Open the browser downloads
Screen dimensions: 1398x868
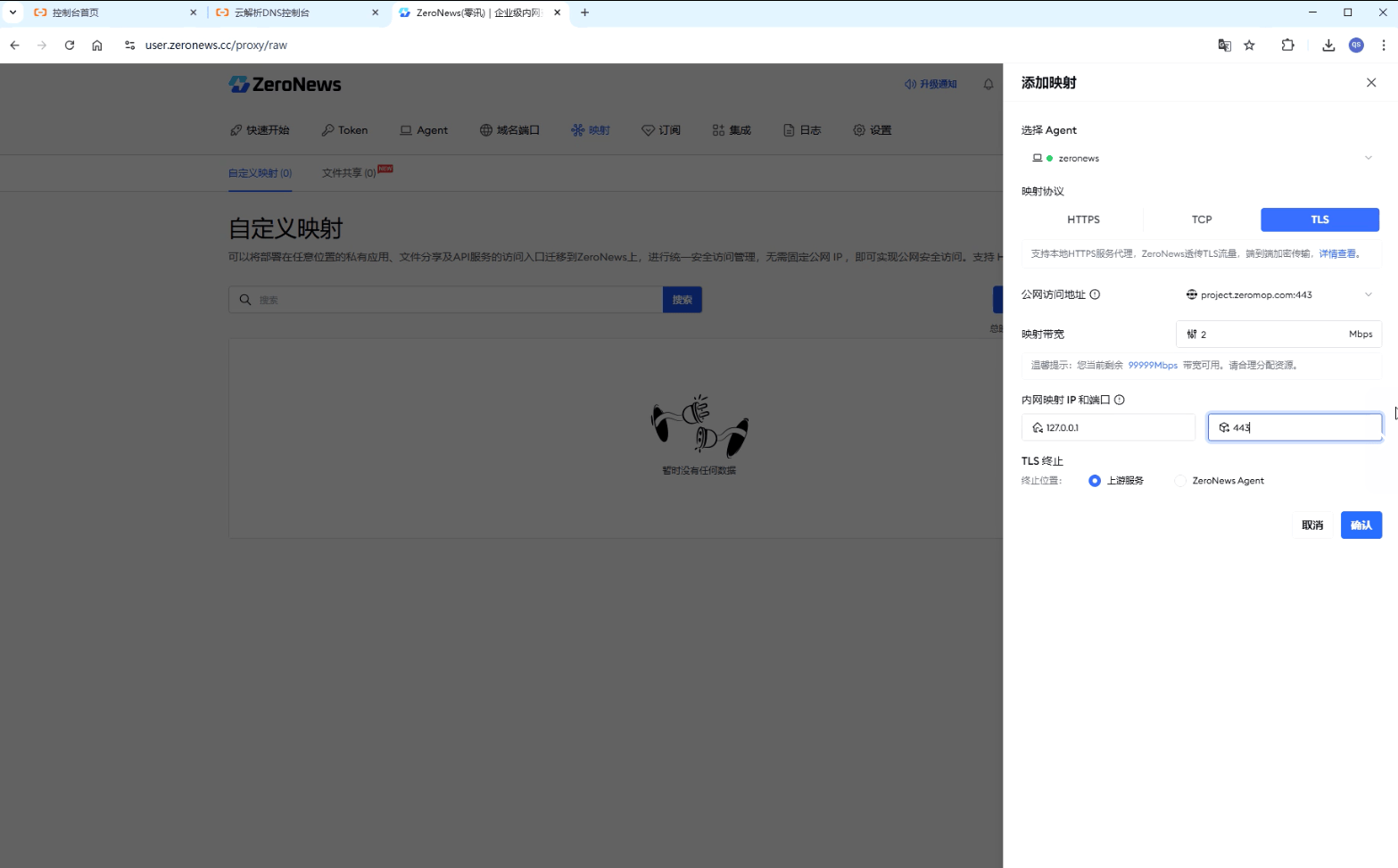coord(1328,45)
